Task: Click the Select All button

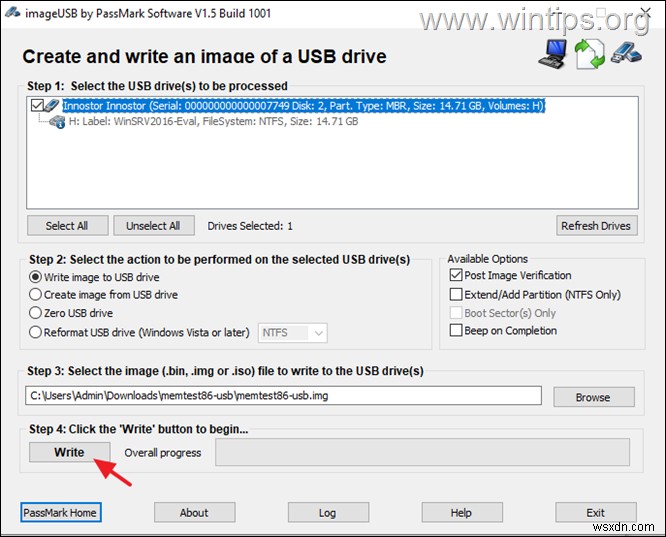Action: 68,226
